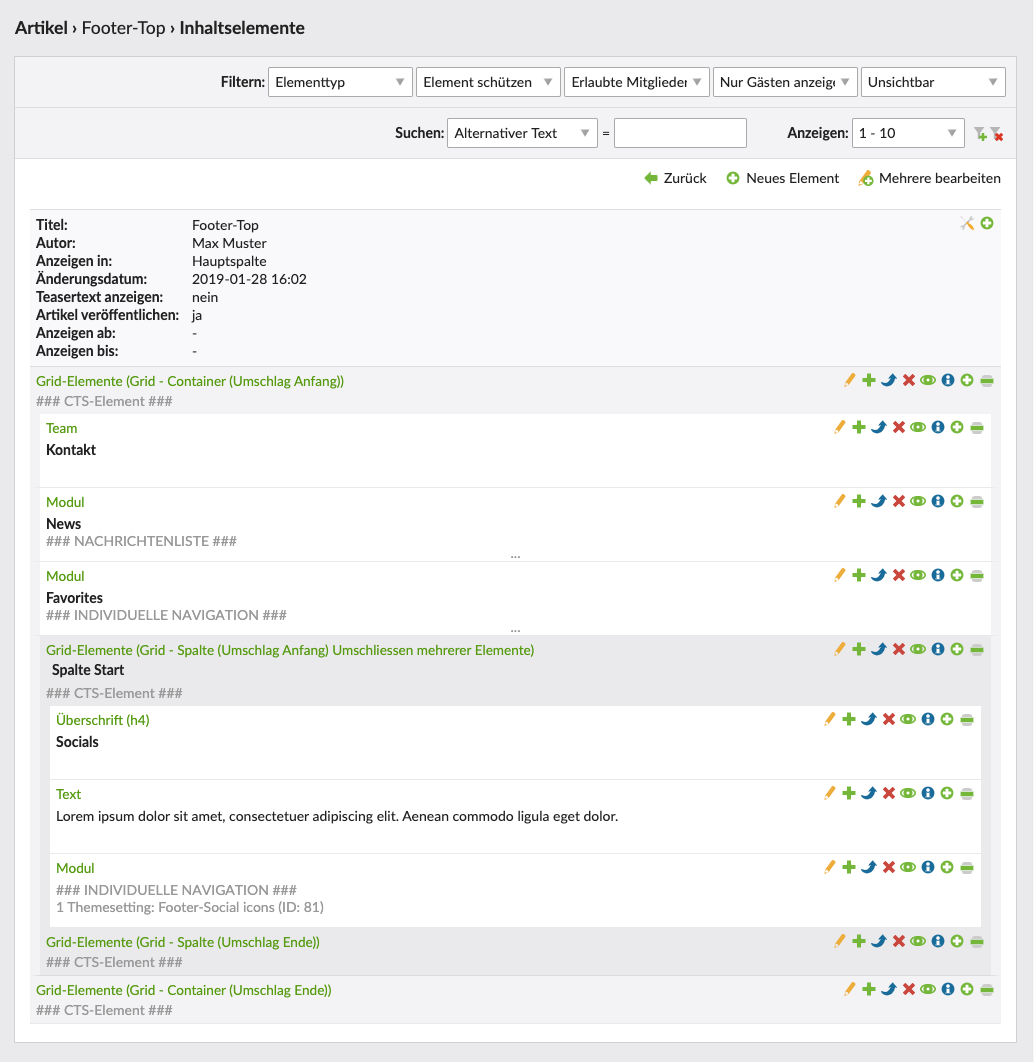Click the Spalte Start label
The image size is (1034, 1062).
tap(88, 670)
